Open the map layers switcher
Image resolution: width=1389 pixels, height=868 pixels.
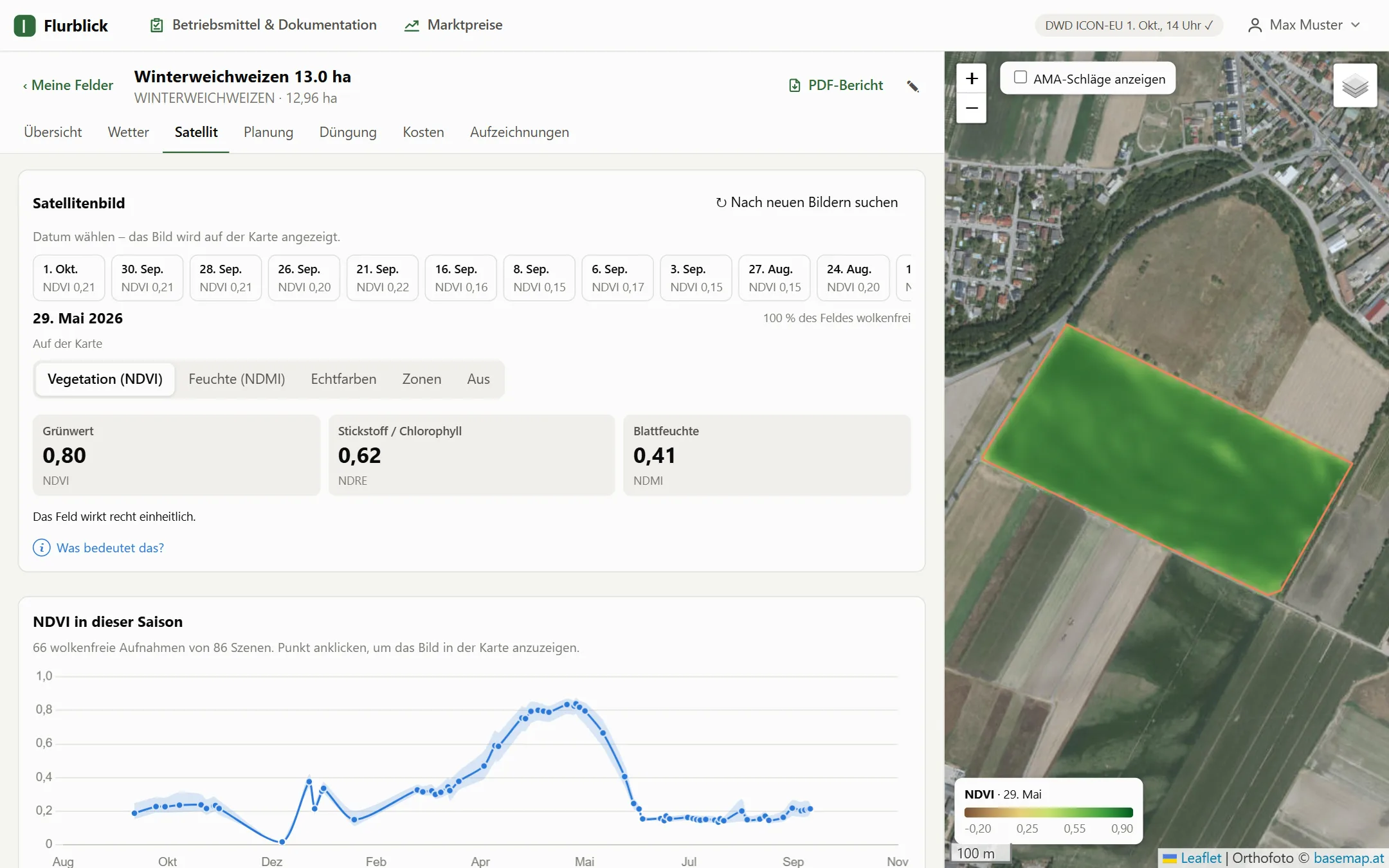1355,86
